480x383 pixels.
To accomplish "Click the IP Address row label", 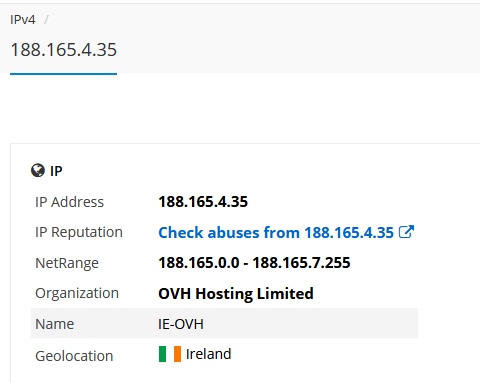I will pyautogui.click(x=70, y=202).
